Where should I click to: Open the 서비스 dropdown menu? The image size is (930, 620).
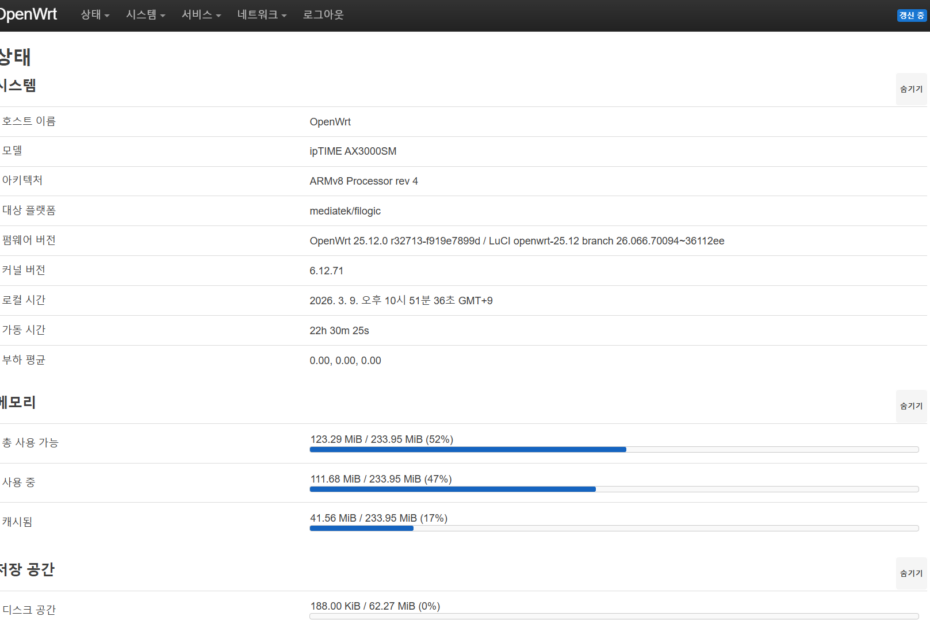(x=201, y=15)
